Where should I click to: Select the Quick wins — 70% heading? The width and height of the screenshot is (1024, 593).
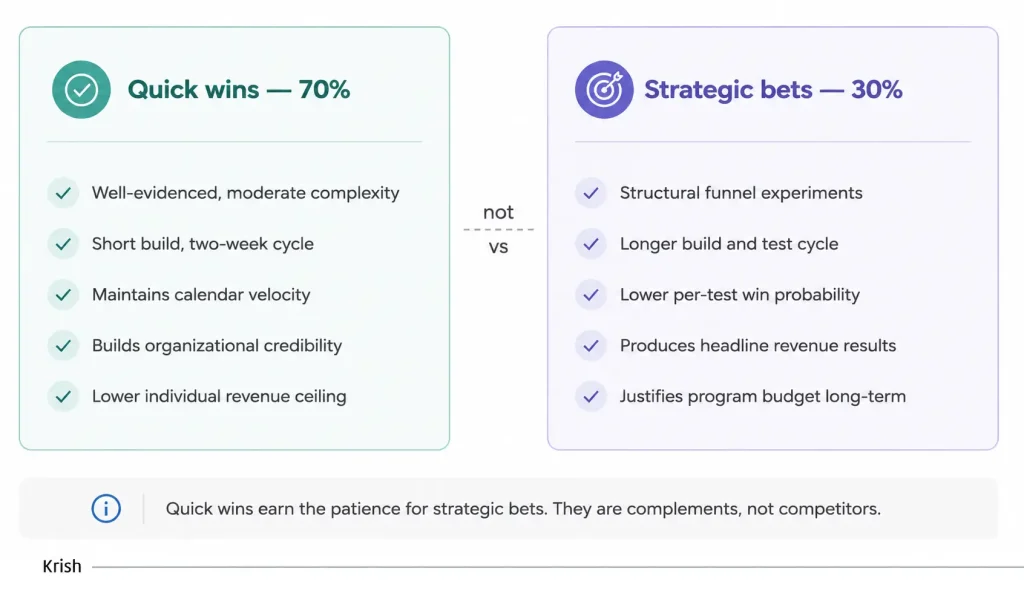pyautogui.click(x=239, y=89)
